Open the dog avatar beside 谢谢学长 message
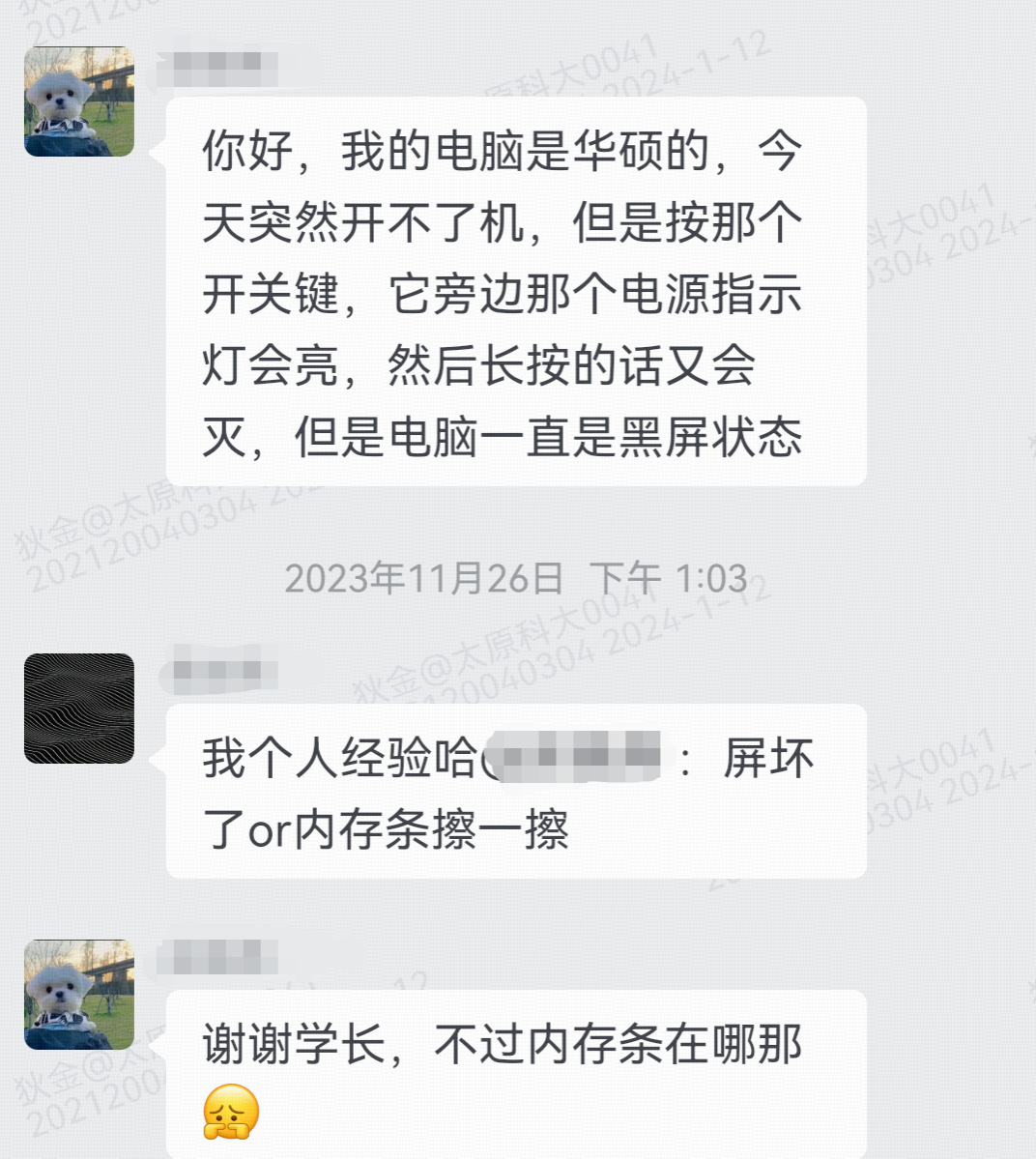The height and width of the screenshot is (1159, 1036). (x=79, y=994)
